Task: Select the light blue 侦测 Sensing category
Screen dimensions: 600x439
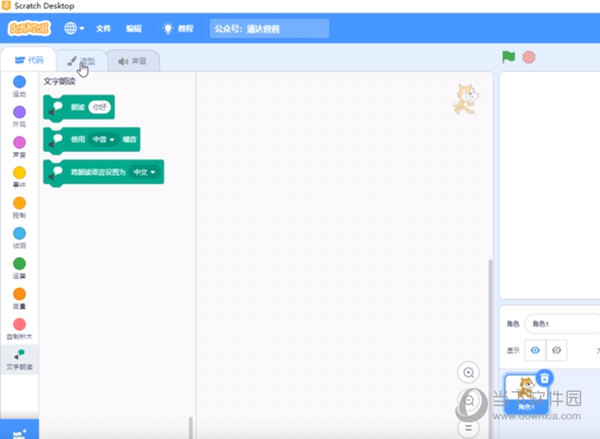Action: click(20, 238)
